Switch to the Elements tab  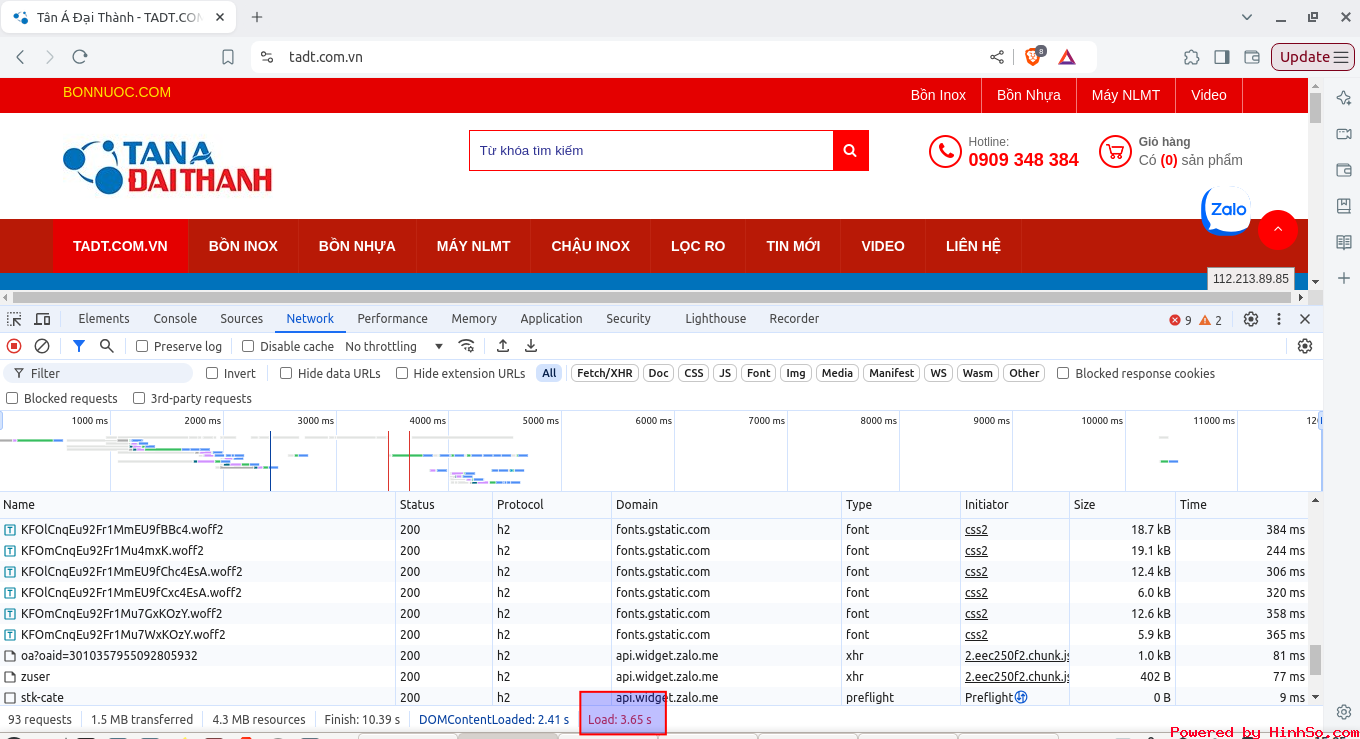pos(104,319)
